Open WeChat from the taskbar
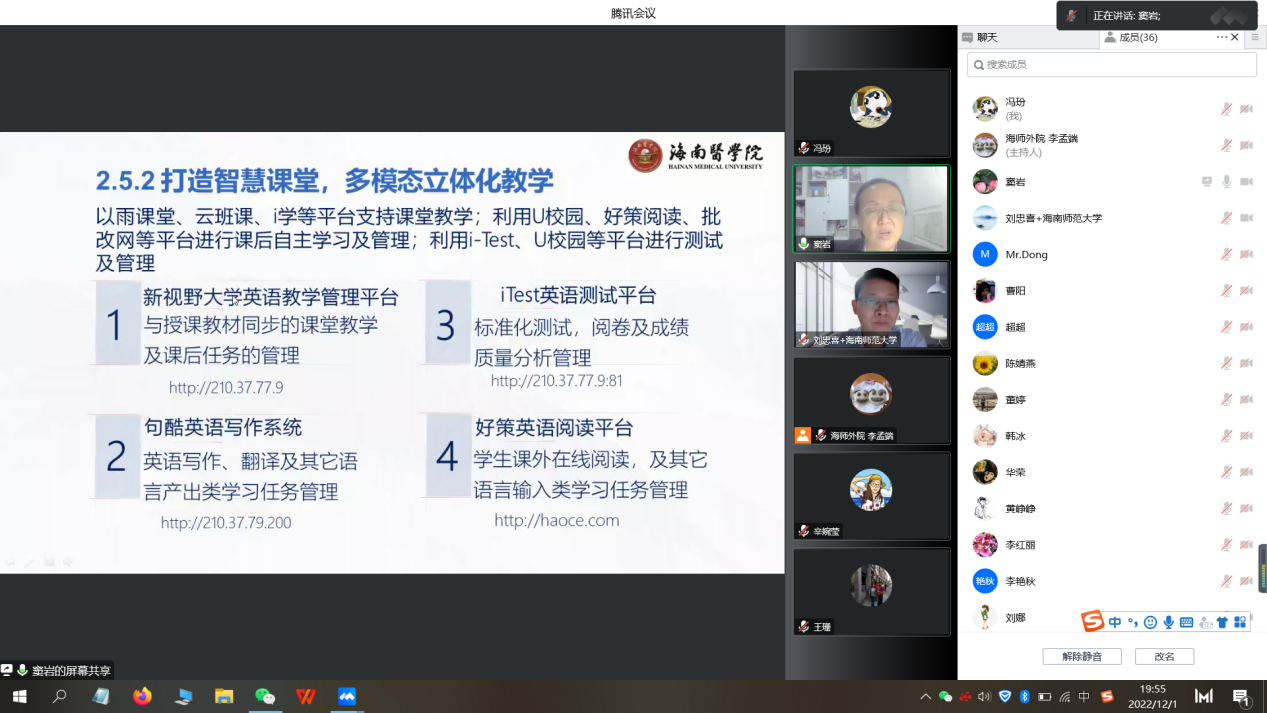 tap(265, 696)
